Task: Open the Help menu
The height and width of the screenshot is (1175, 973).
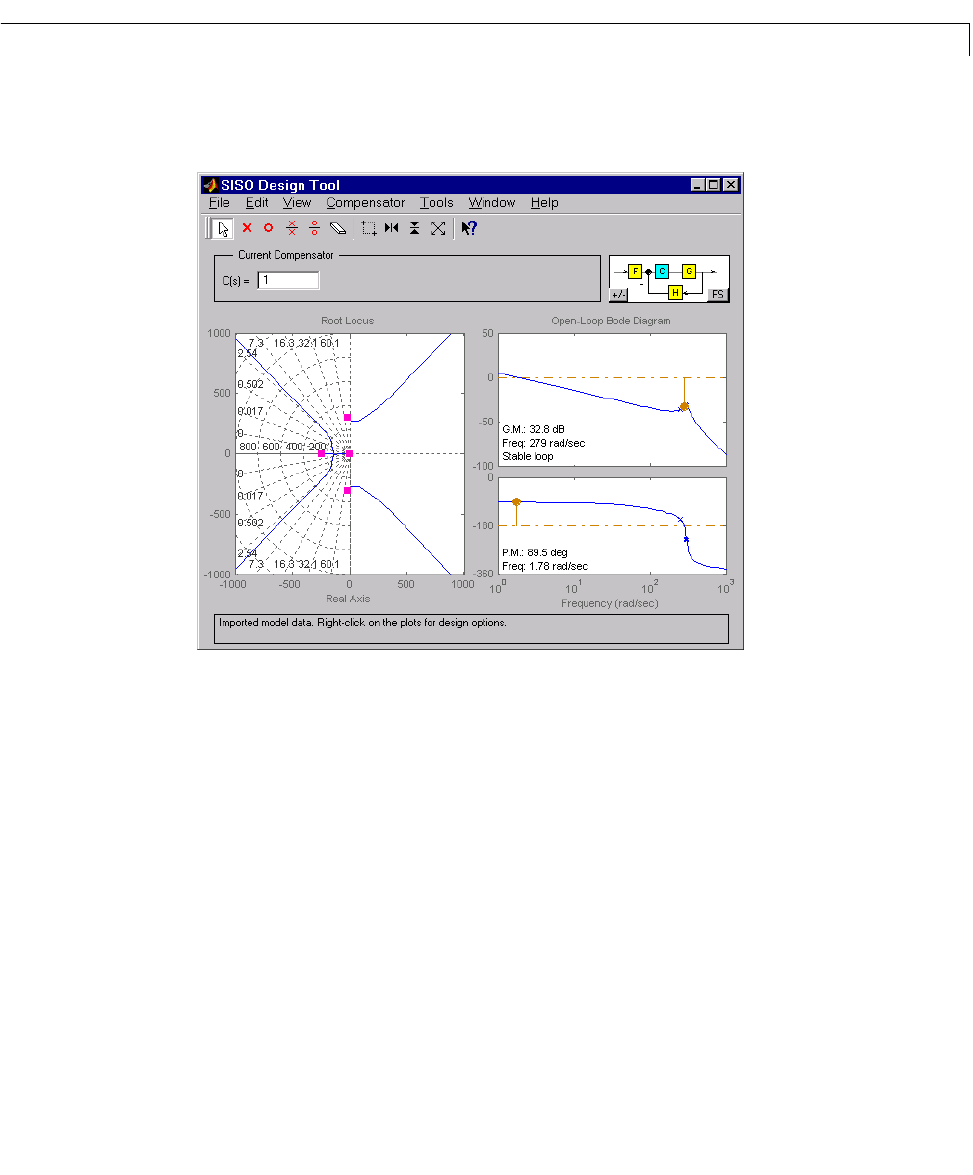Action: coord(545,203)
